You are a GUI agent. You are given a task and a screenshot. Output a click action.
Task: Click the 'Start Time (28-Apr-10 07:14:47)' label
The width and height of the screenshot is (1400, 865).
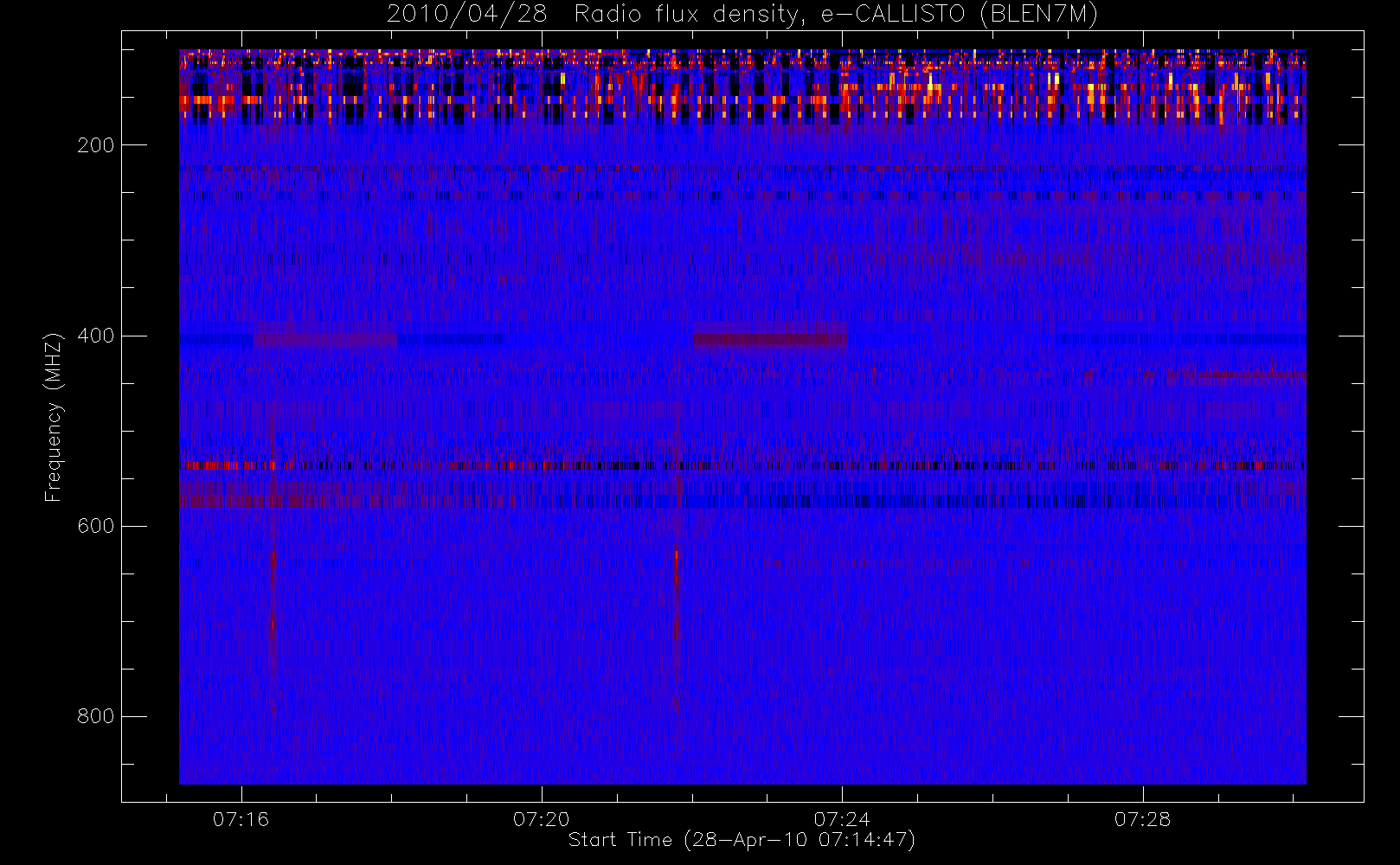742,839
